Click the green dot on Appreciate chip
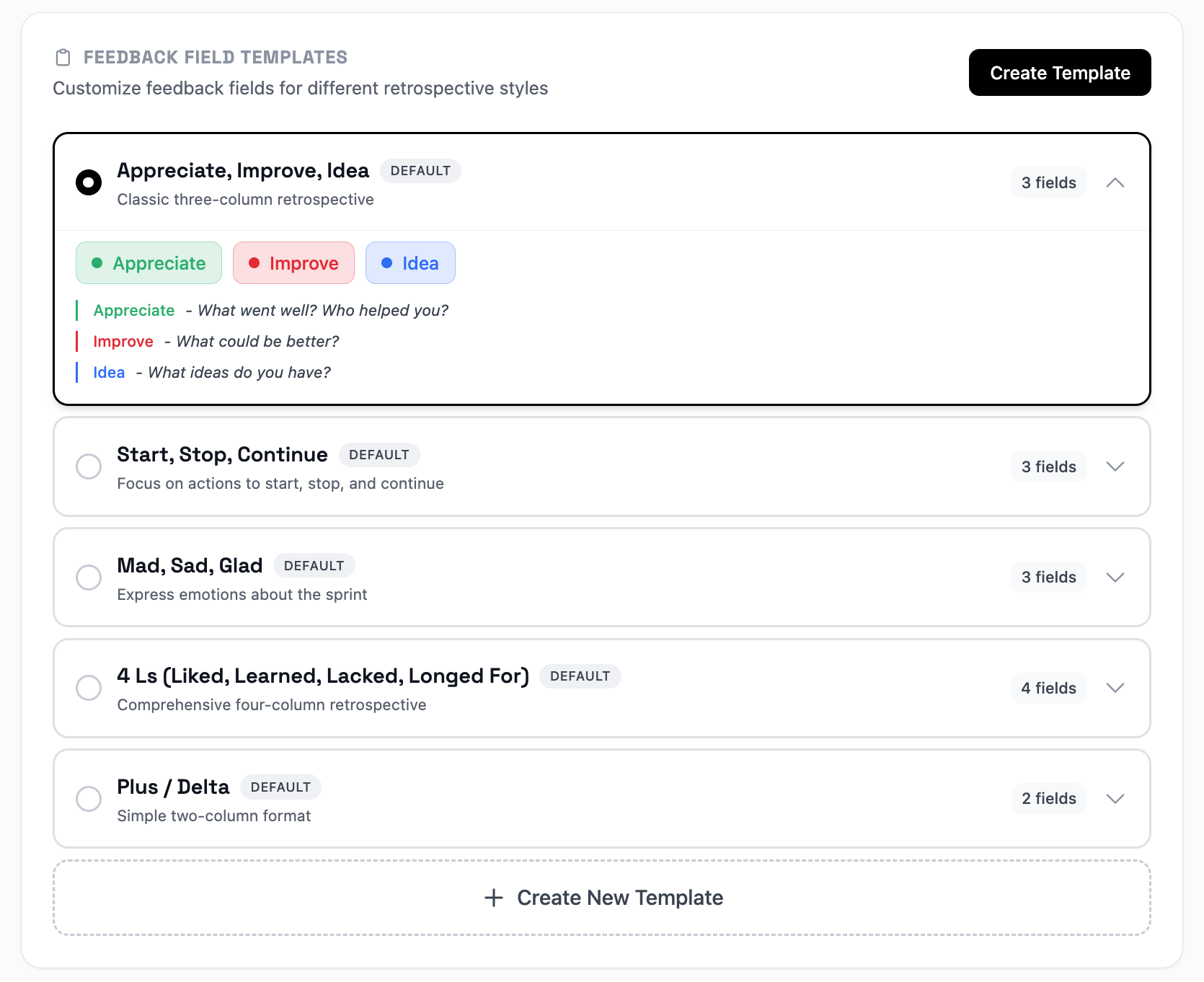 point(97,263)
